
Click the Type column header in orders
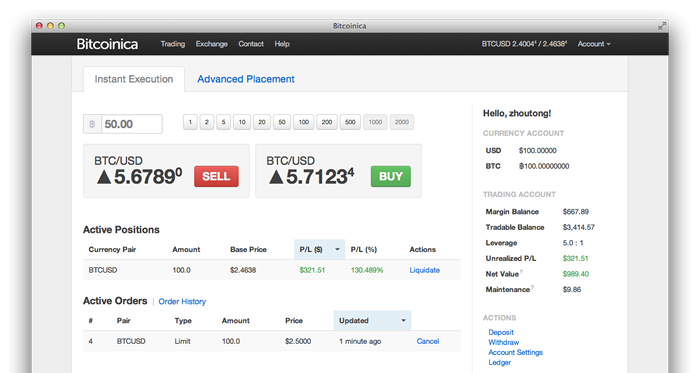click(x=183, y=320)
